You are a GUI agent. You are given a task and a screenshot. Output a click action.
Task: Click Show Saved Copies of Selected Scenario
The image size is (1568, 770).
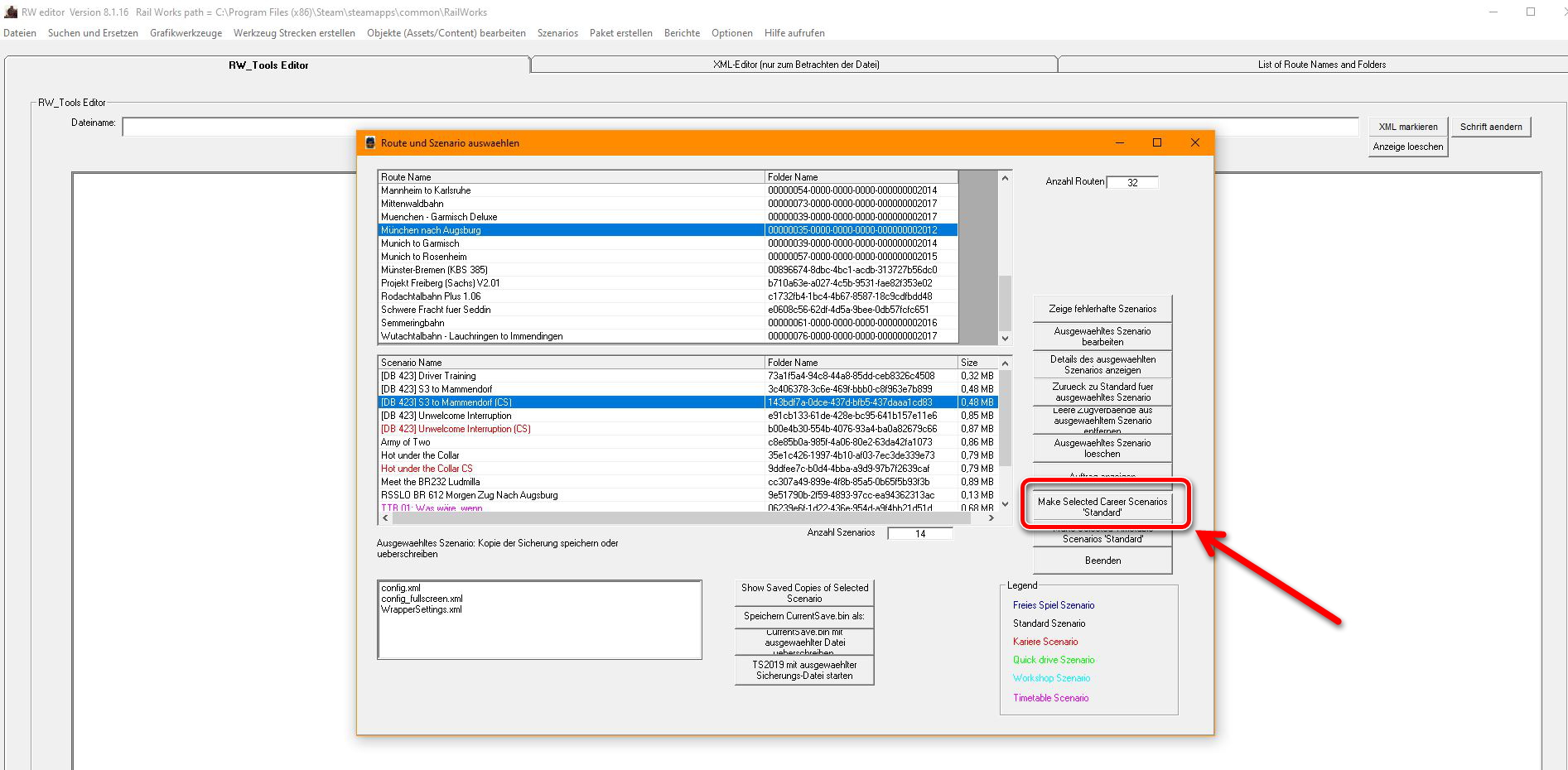[x=803, y=593]
